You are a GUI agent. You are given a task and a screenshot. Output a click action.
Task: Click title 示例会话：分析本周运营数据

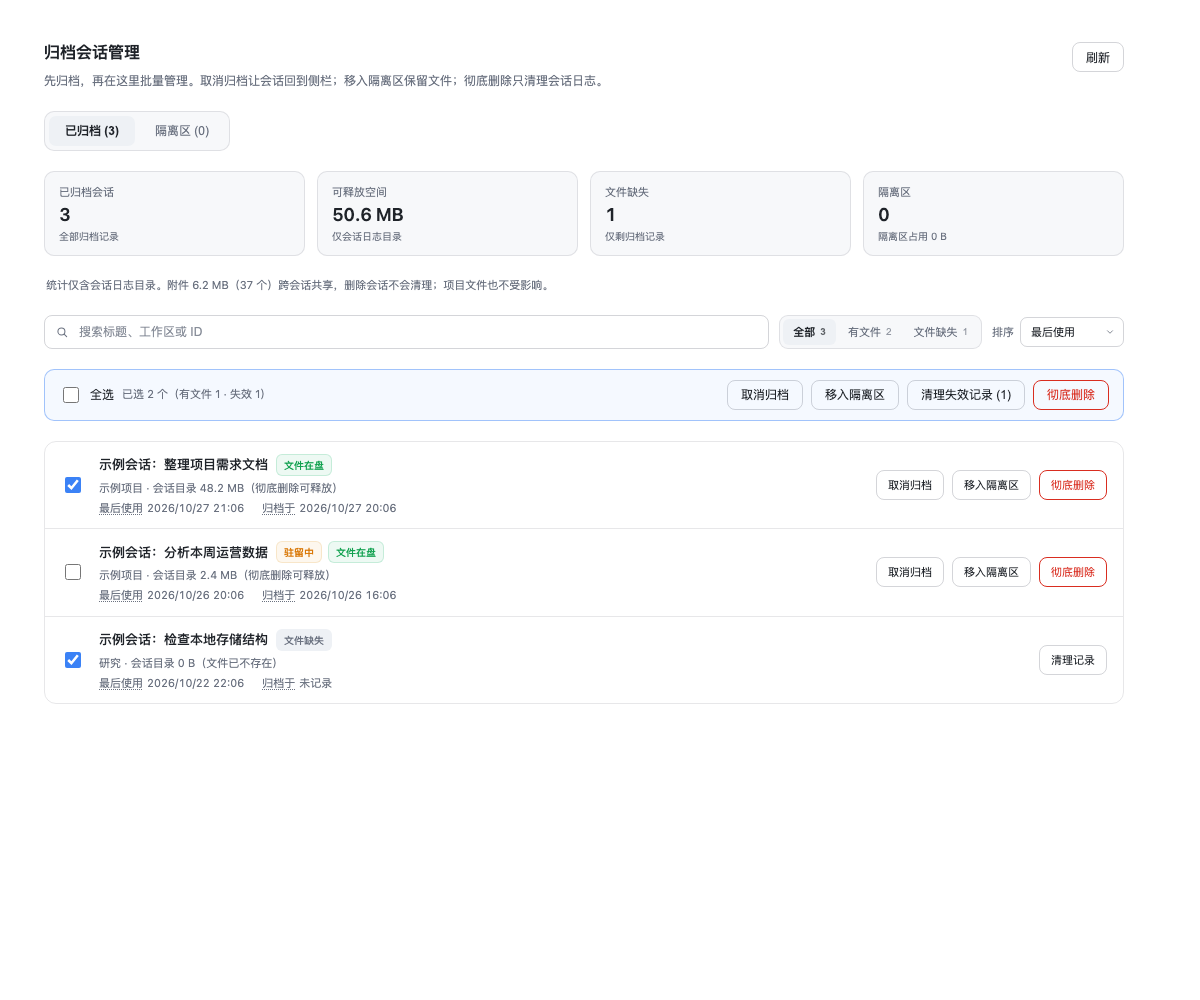(183, 552)
